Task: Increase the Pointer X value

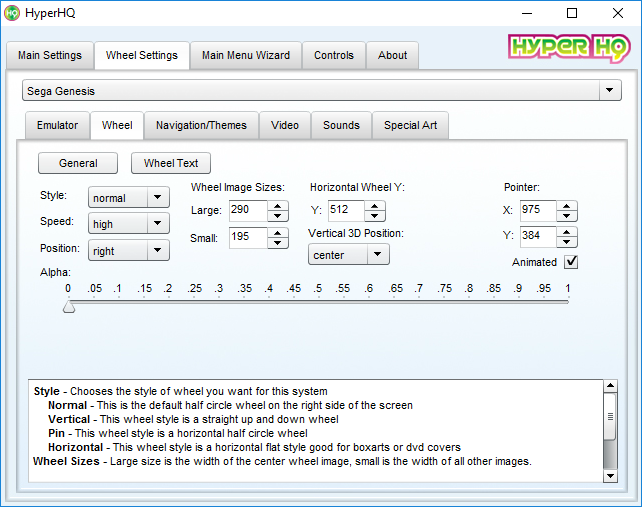Action: tap(567, 206)
